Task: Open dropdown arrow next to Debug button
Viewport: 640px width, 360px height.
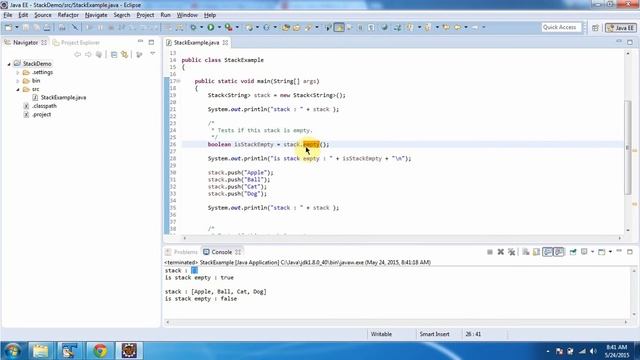Action: click(201, 27)
